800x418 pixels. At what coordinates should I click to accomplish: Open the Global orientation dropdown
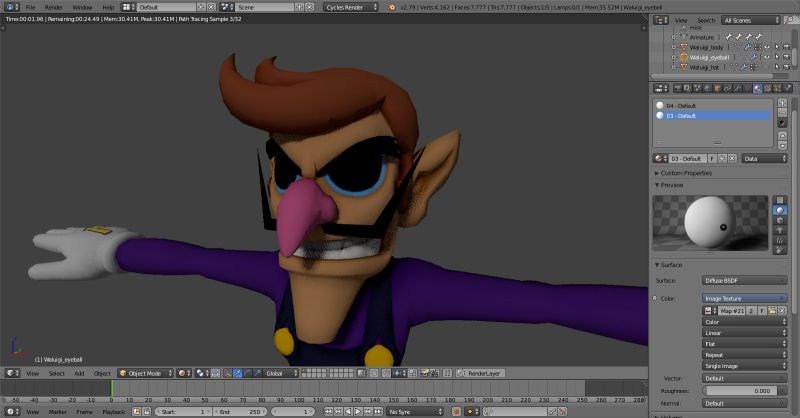tap(281, 374)
